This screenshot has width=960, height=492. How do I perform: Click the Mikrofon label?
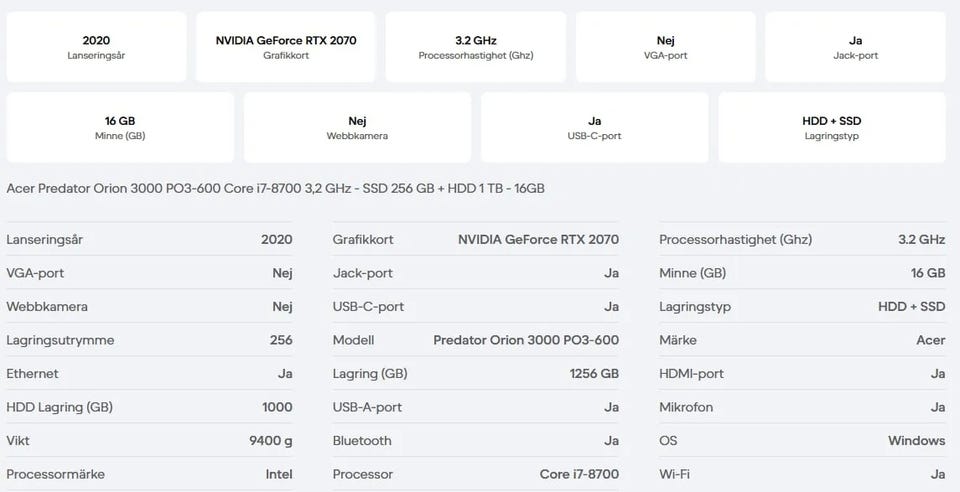(x=686, y=407)
